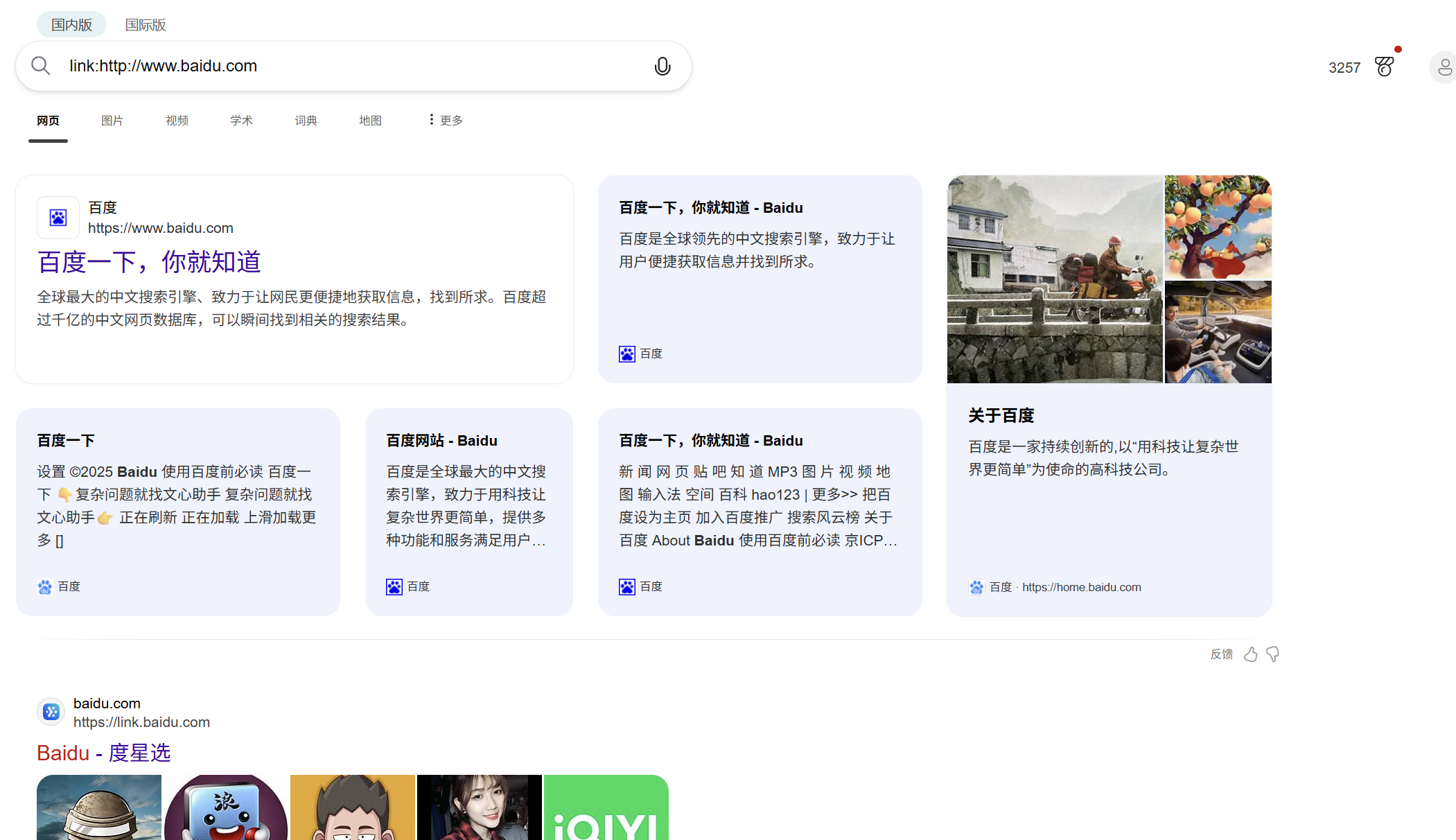This screenshot has width=1456, height=840.
Task: Click the microphone voice search icon
Action: (x=663, y=66)
